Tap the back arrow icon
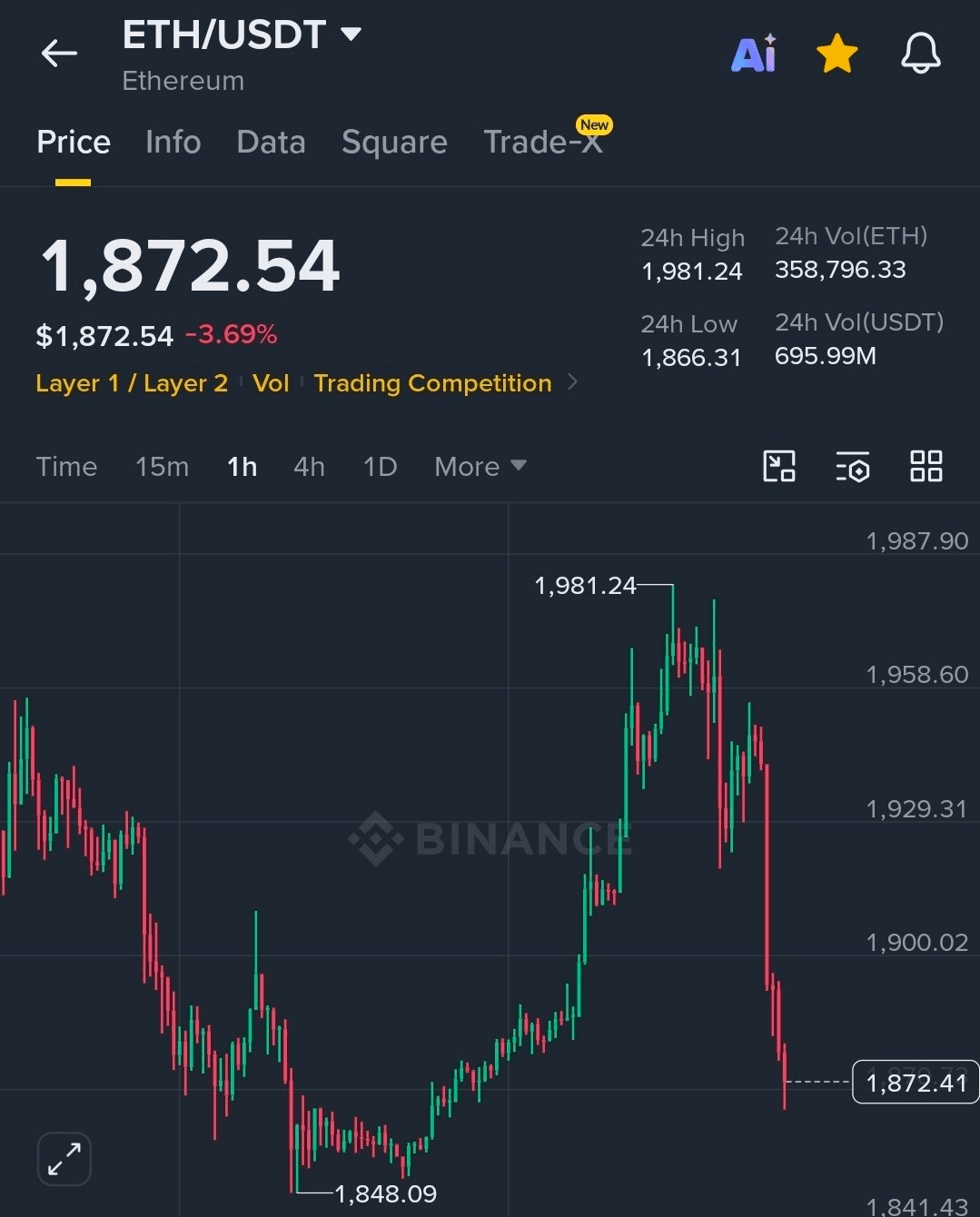This screenshot has height=1217, width=980. pos(59,54)
